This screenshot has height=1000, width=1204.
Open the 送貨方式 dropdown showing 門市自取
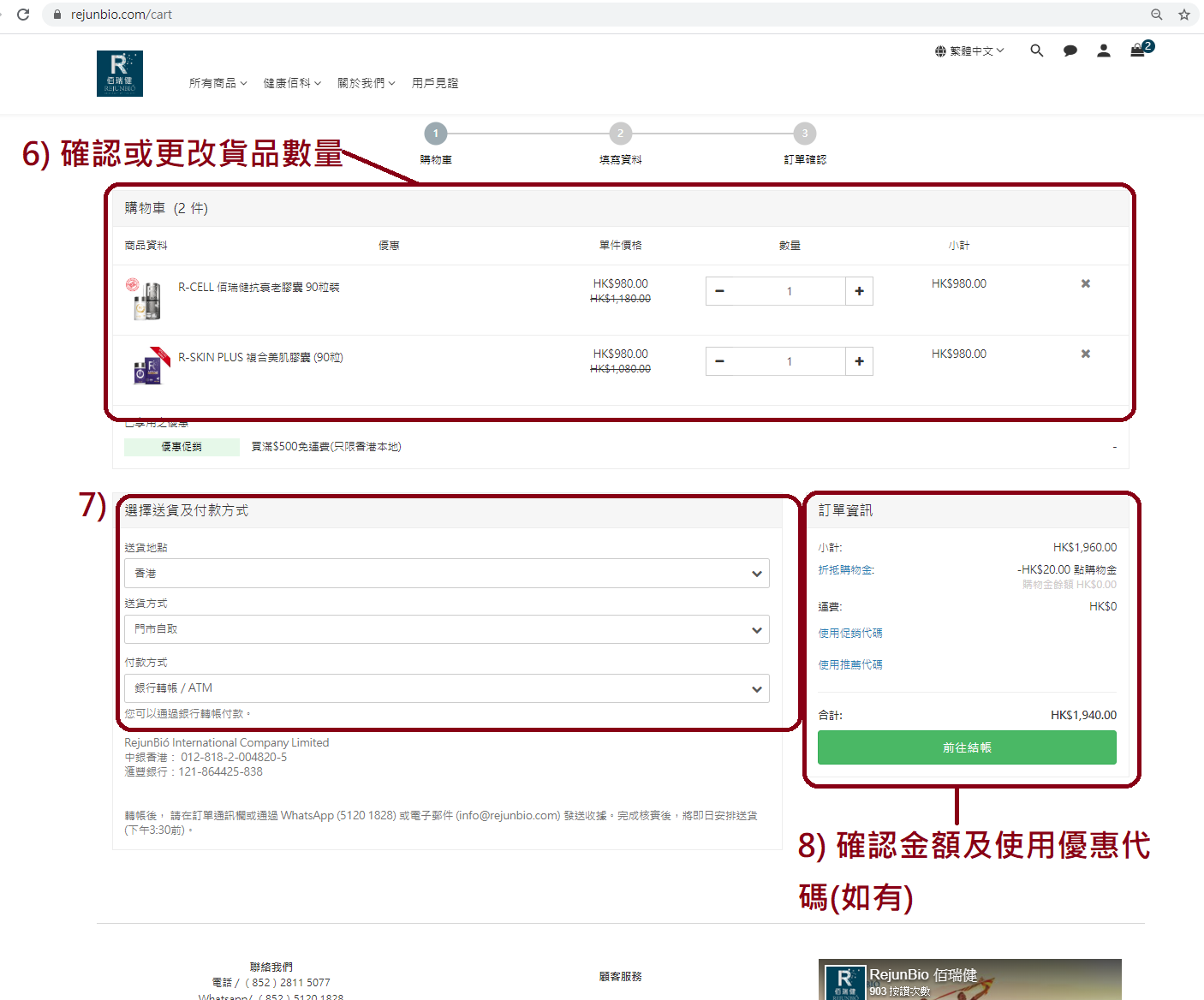pyautogui.click(x=447, y=629)
